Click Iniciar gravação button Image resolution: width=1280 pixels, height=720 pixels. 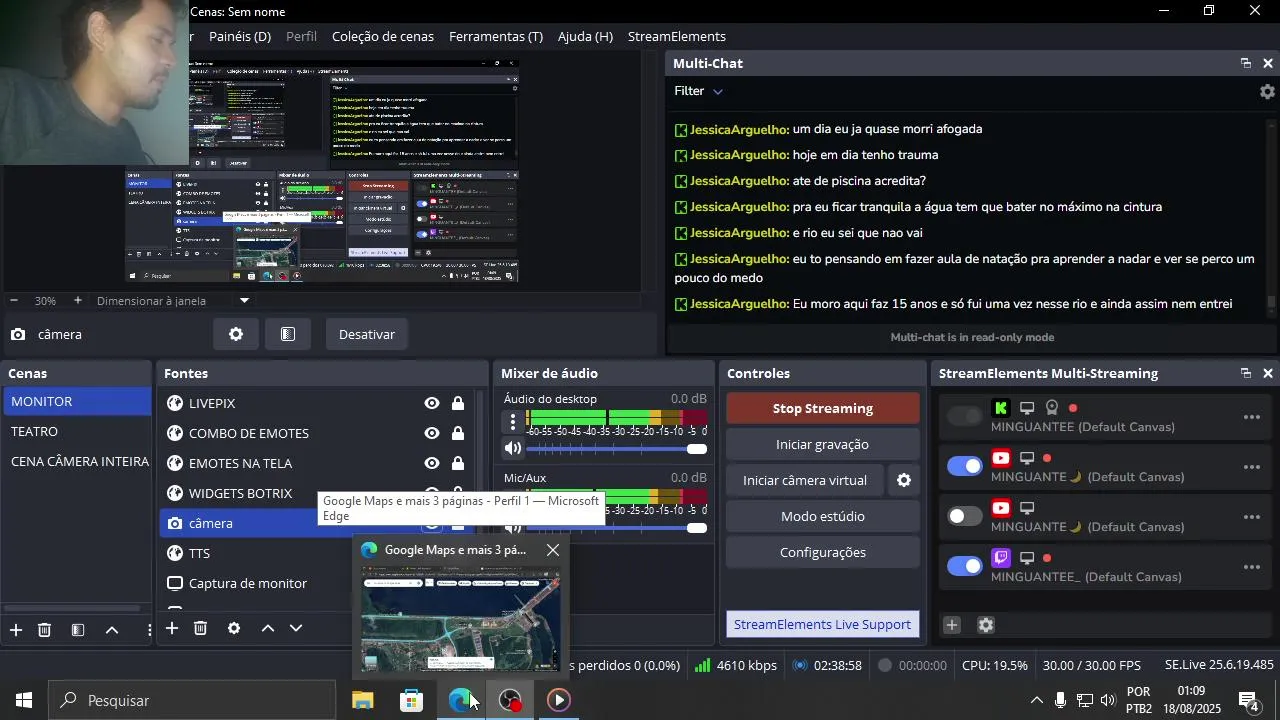823,444
